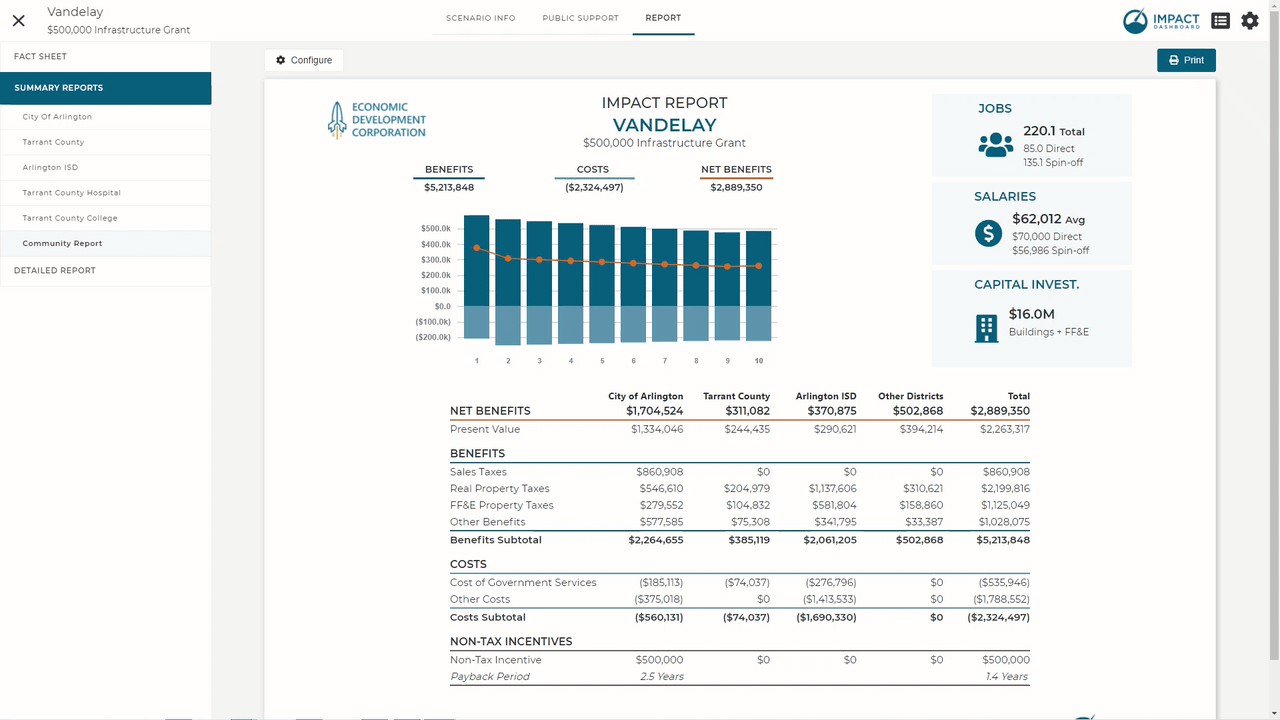The image size is (1280, 720).
Task: Open the list menu icon in header
Action: (1220, 20)
